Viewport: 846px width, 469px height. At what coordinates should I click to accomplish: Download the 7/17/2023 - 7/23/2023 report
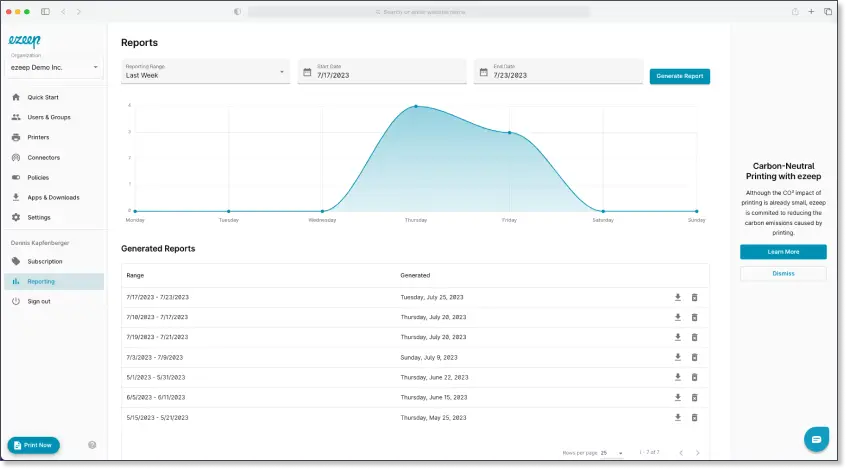click(x=678, y=297)
